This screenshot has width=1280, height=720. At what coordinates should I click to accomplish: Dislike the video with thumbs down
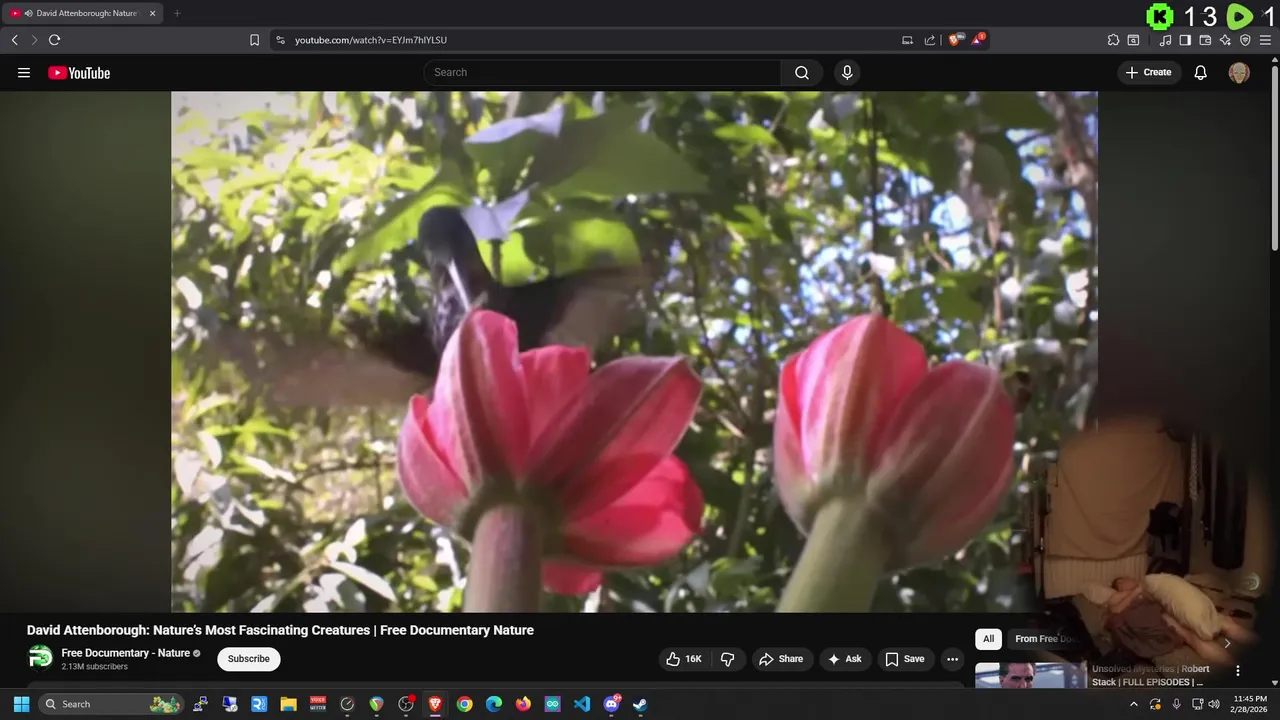click(728, 659)
